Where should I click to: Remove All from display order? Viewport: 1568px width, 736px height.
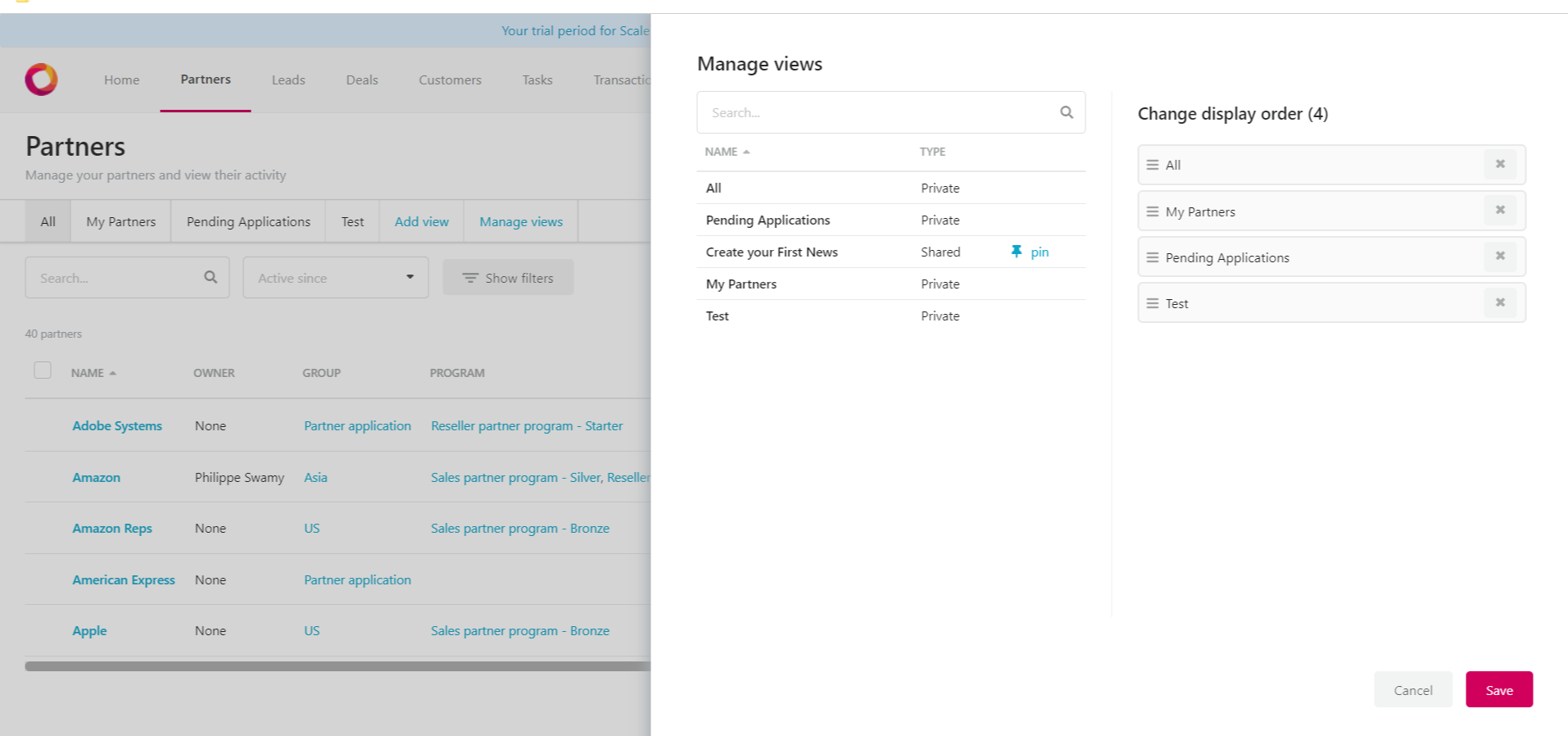[x=1500, y=164]
